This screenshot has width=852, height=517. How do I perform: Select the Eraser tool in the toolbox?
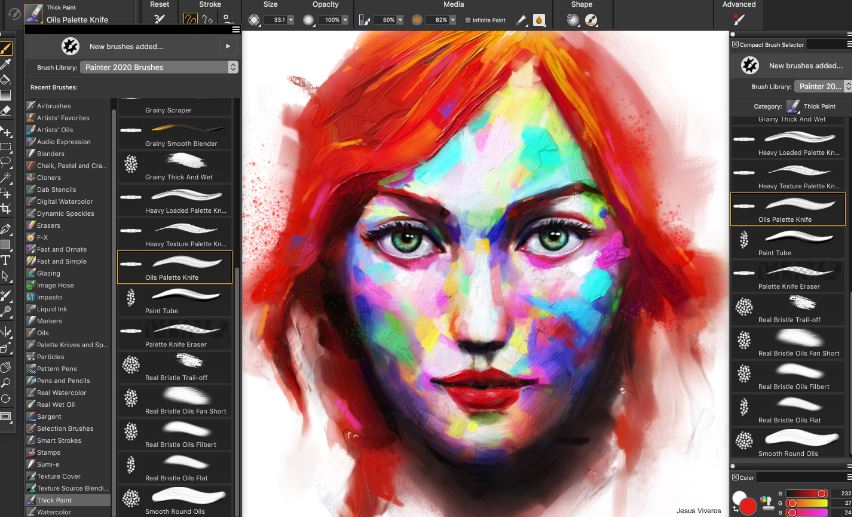pyautogui.click(x=6, y=110)
